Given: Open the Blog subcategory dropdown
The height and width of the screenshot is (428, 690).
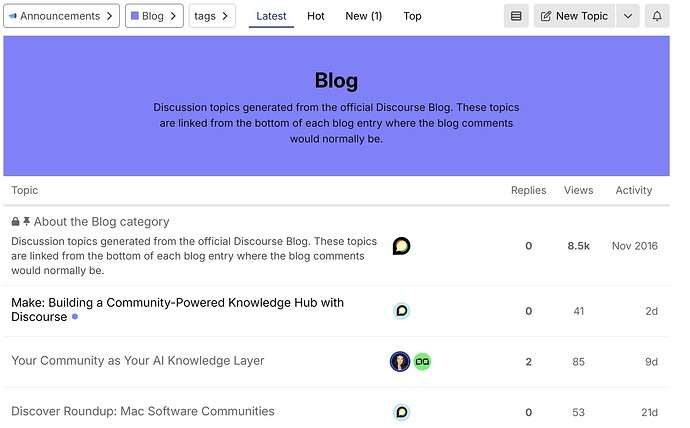Looking at the screenshot, I should 154,16.
